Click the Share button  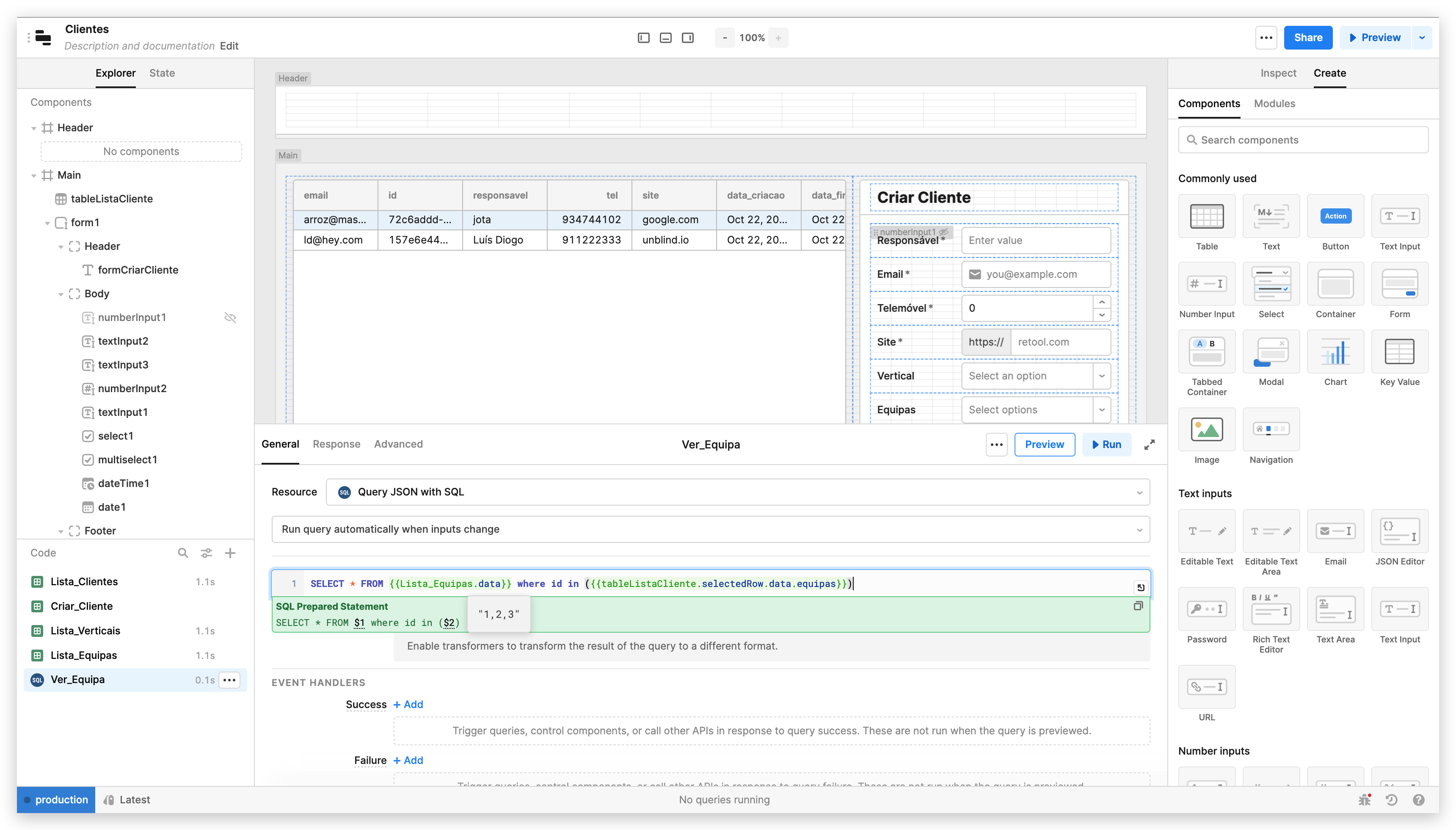point(1307,37)
